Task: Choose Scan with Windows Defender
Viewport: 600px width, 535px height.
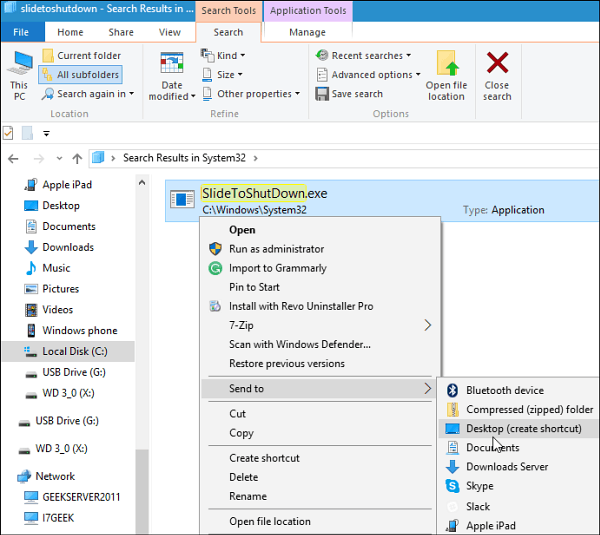Action: coord(321,344)
